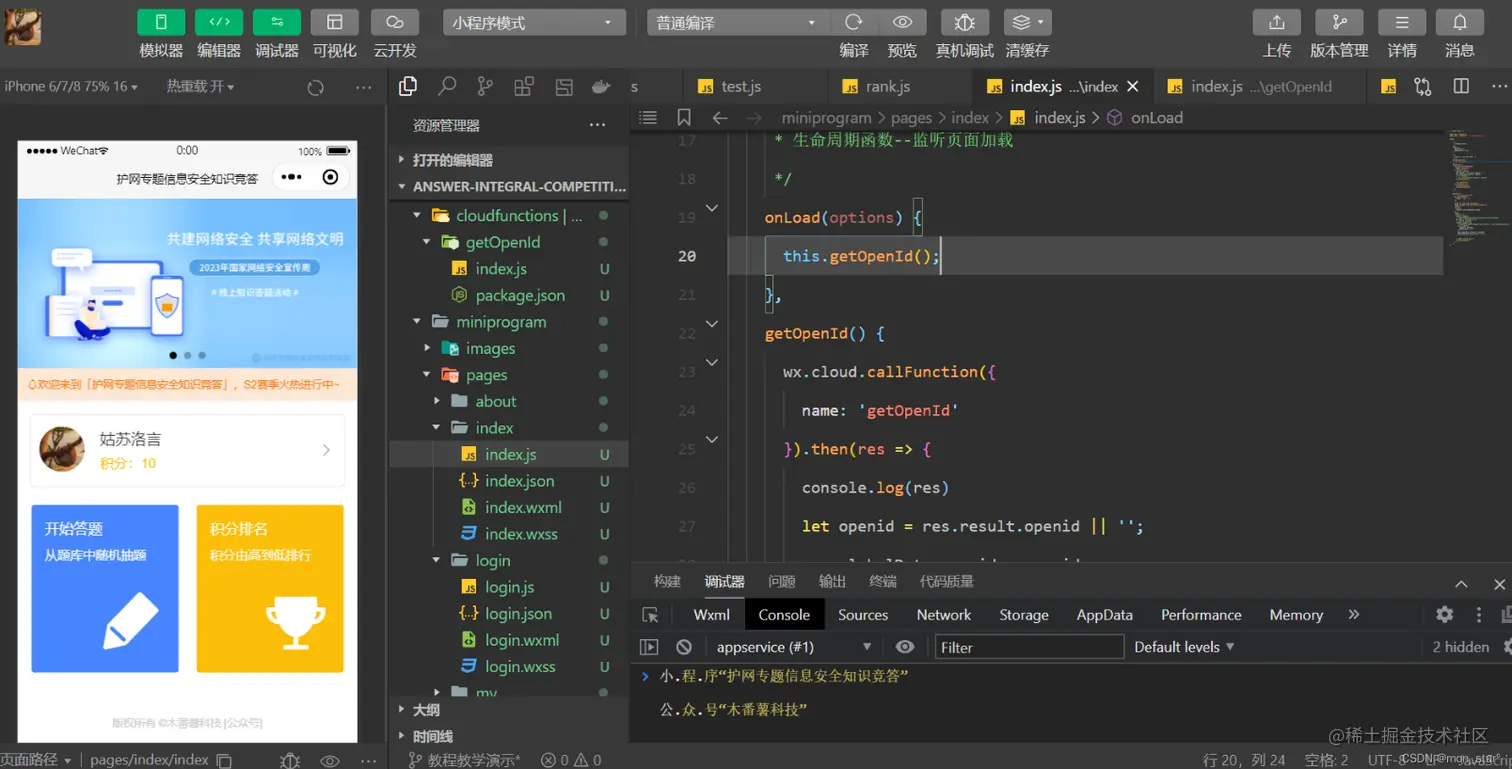Open 云开发 cloud development console
The height and width of the screenshot is (769, 1512).
pos(395,22)
